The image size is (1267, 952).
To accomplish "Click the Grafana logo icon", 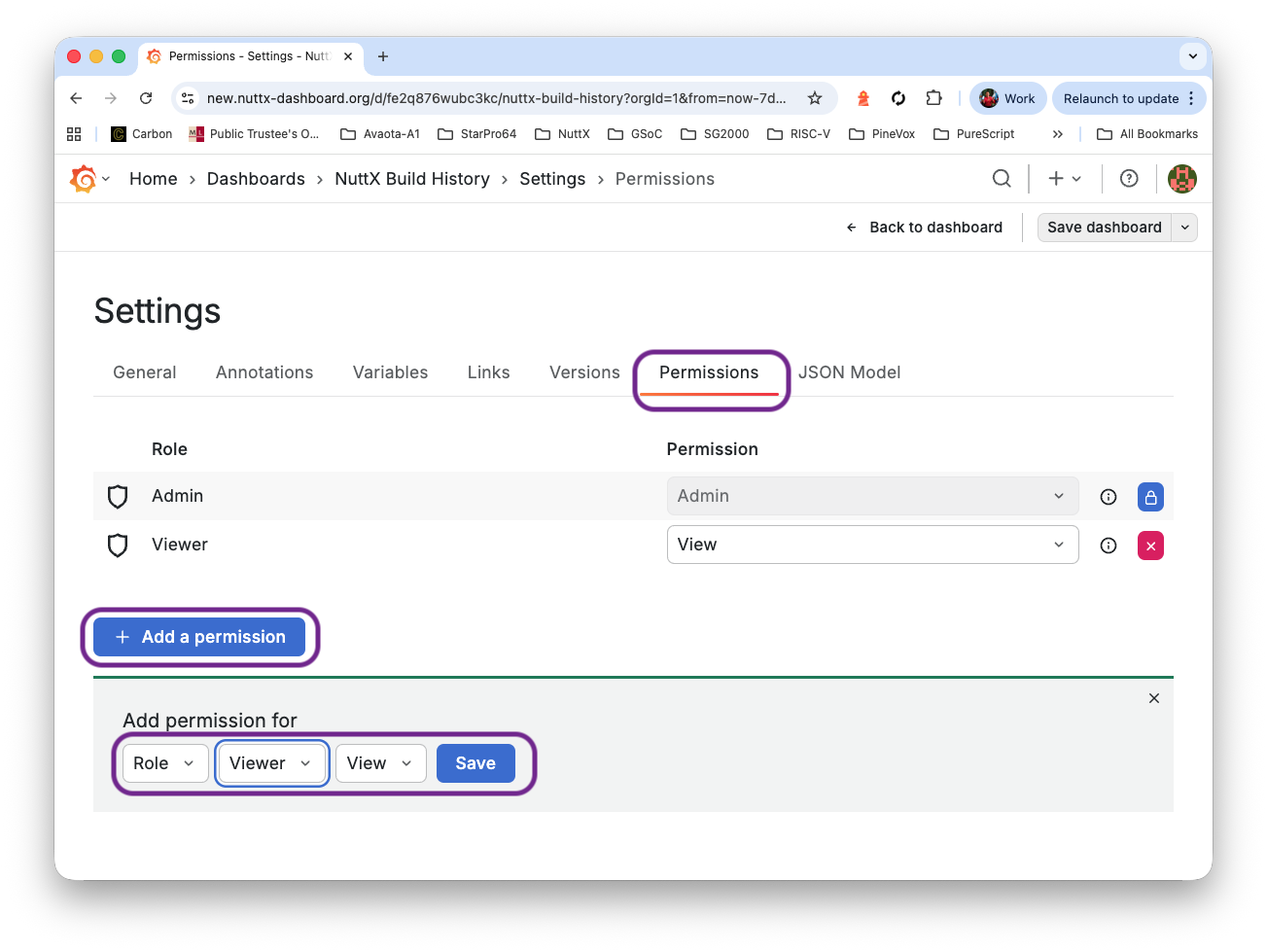I will click(83, 179).
